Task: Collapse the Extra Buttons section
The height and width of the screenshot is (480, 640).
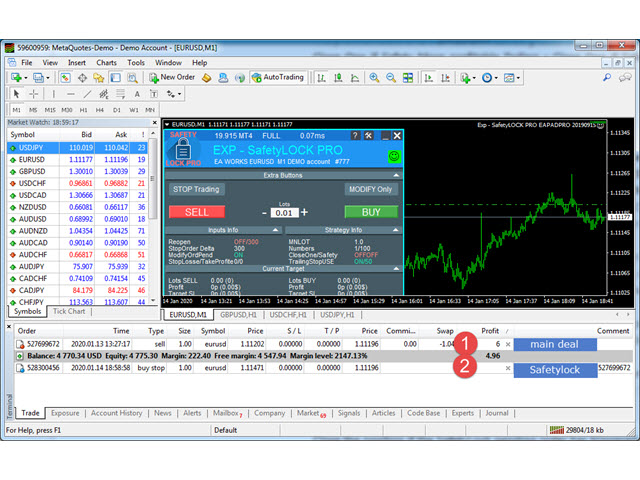Action: click(x=396, y=175)
